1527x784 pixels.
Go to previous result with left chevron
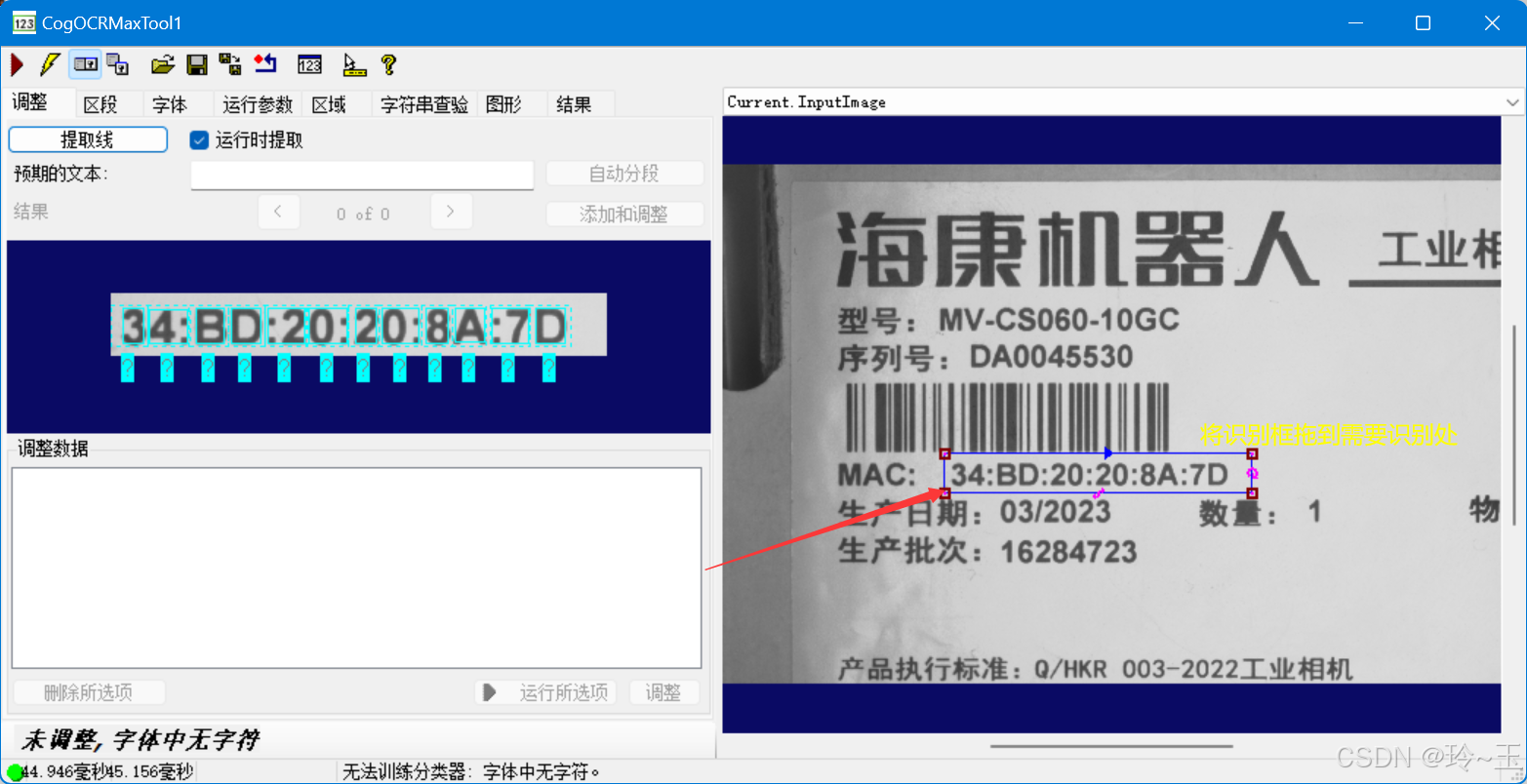(x=278, y=212)
